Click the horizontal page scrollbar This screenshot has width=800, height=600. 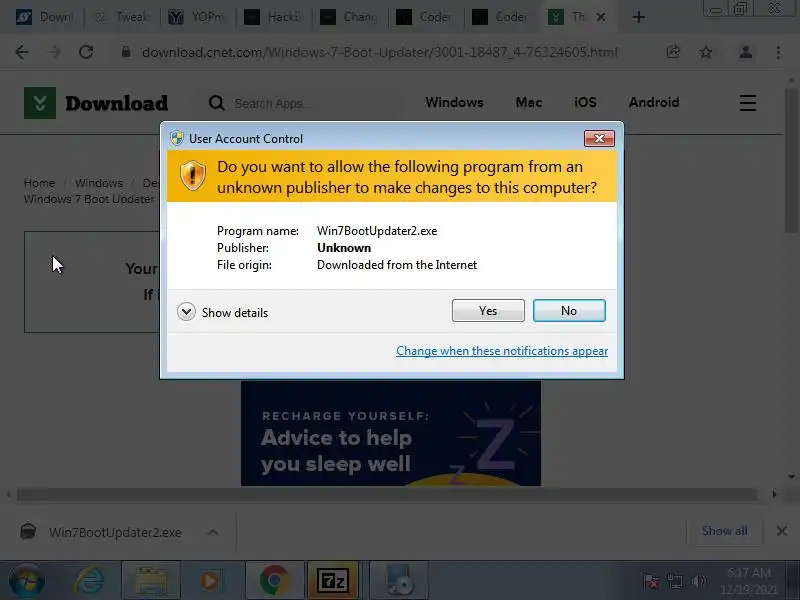coord(387,494)
